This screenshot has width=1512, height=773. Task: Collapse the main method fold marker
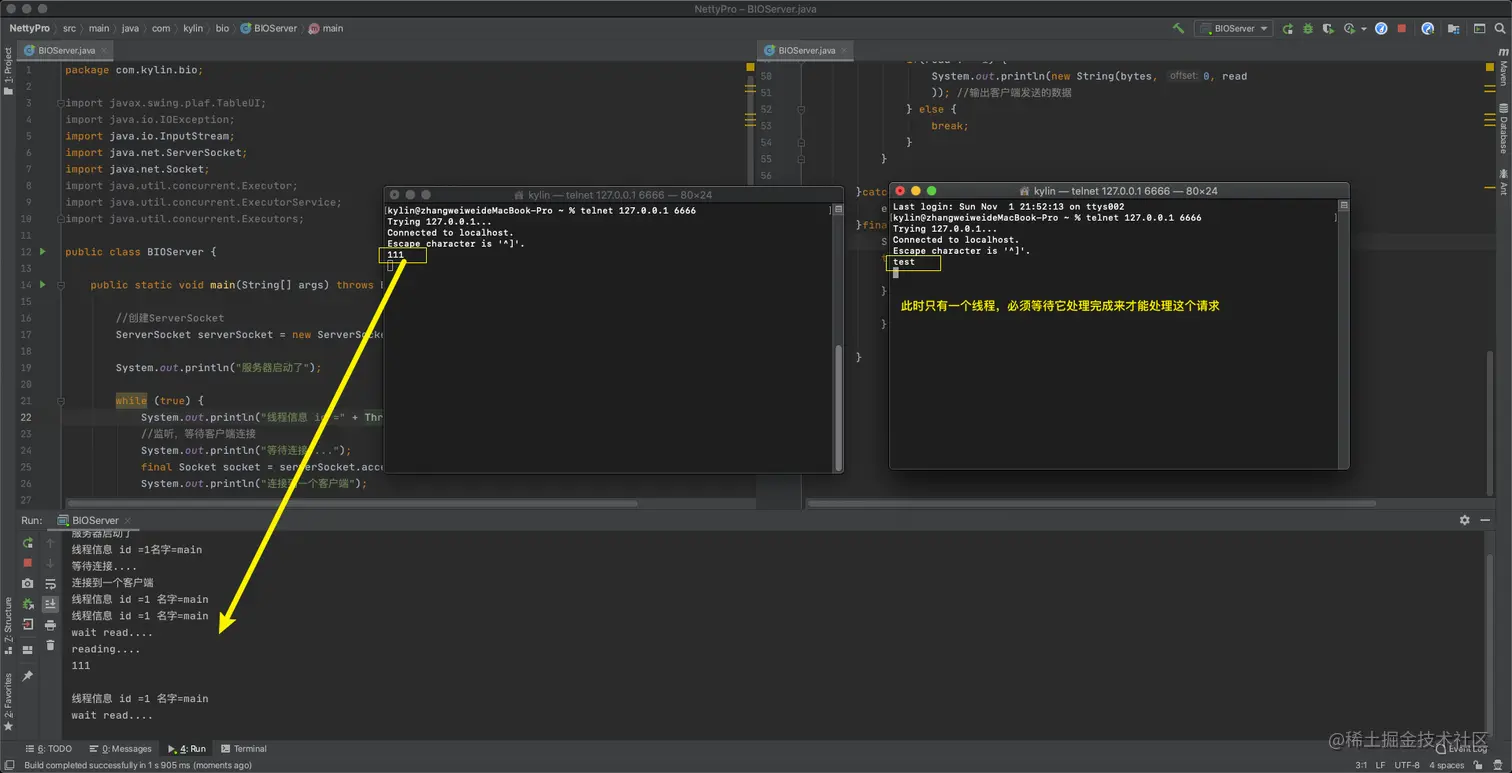coord(59,285)
